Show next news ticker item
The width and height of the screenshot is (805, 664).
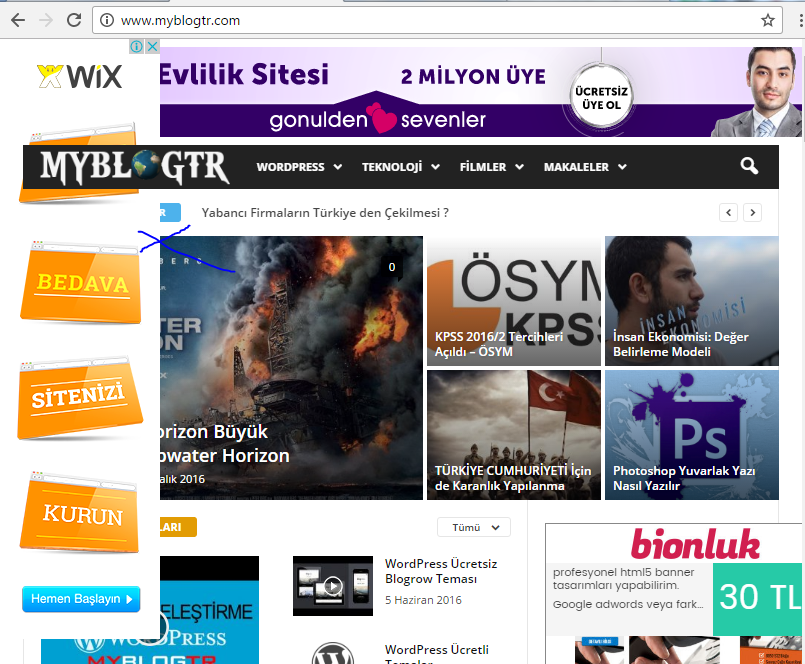753,213
